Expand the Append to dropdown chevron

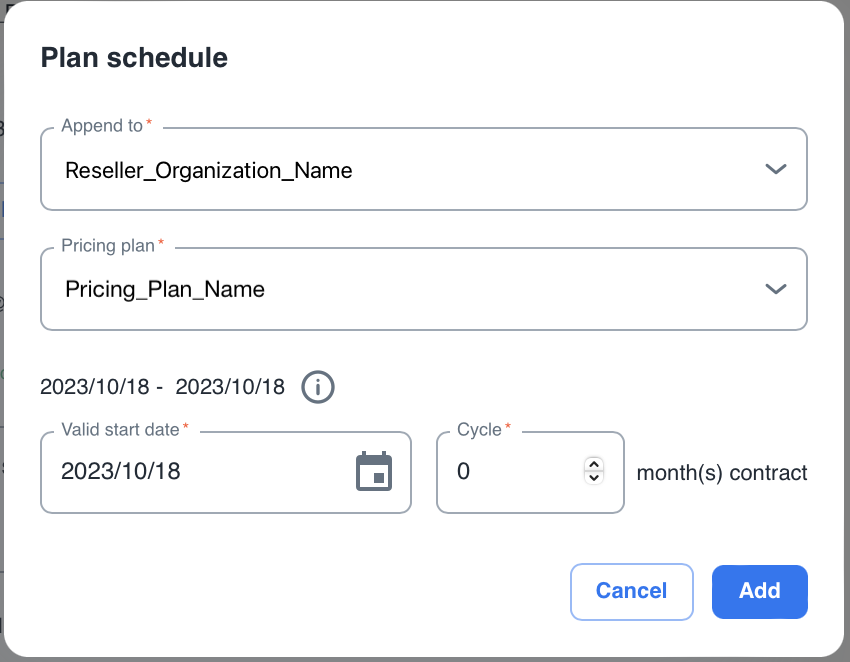776,169
